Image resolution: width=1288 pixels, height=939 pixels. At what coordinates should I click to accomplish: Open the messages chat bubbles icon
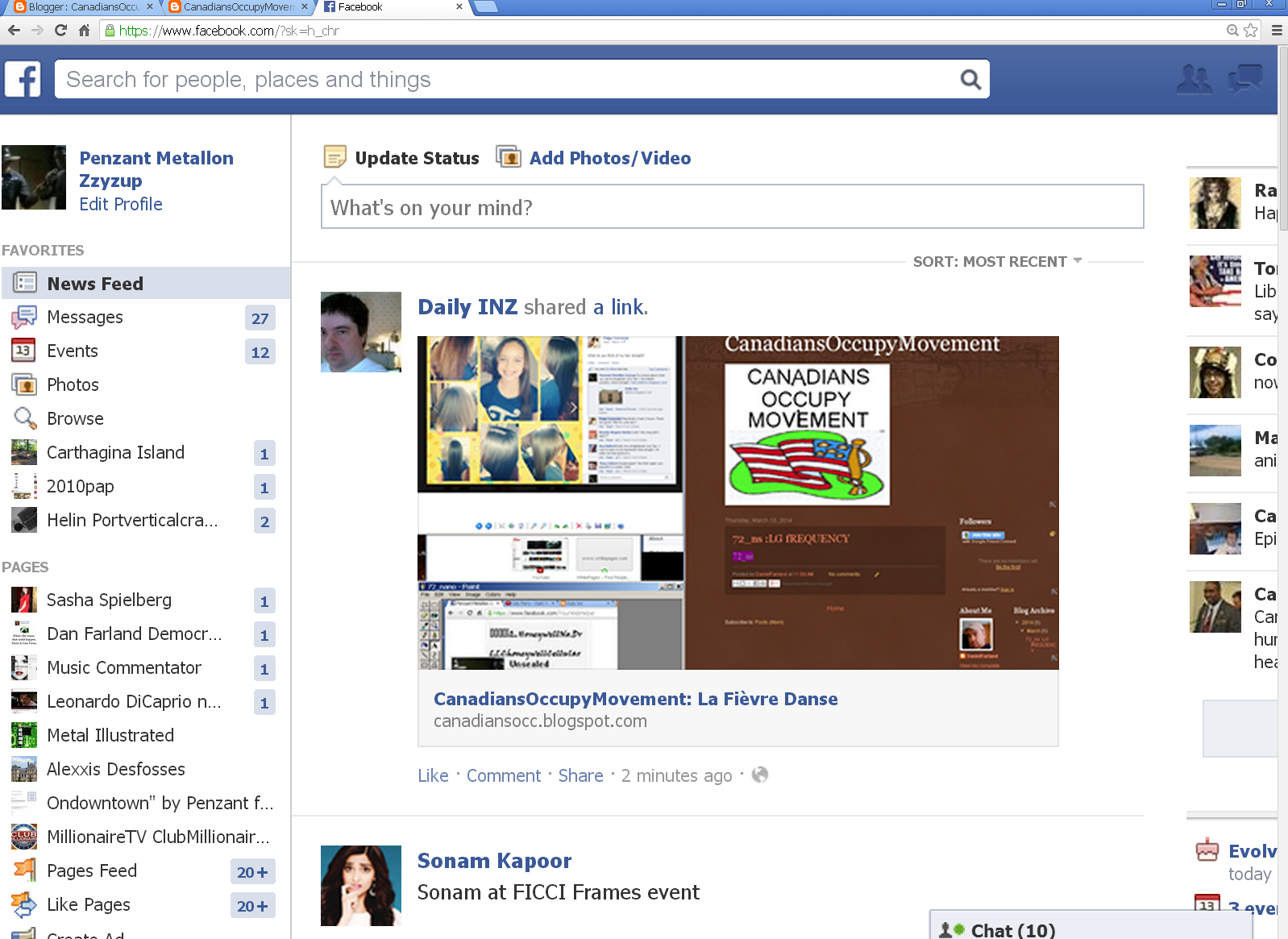coord(1245,79)
